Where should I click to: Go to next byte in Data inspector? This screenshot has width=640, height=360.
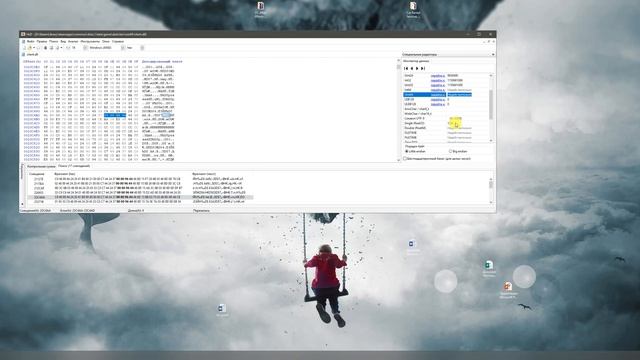[x=417, y=68]
